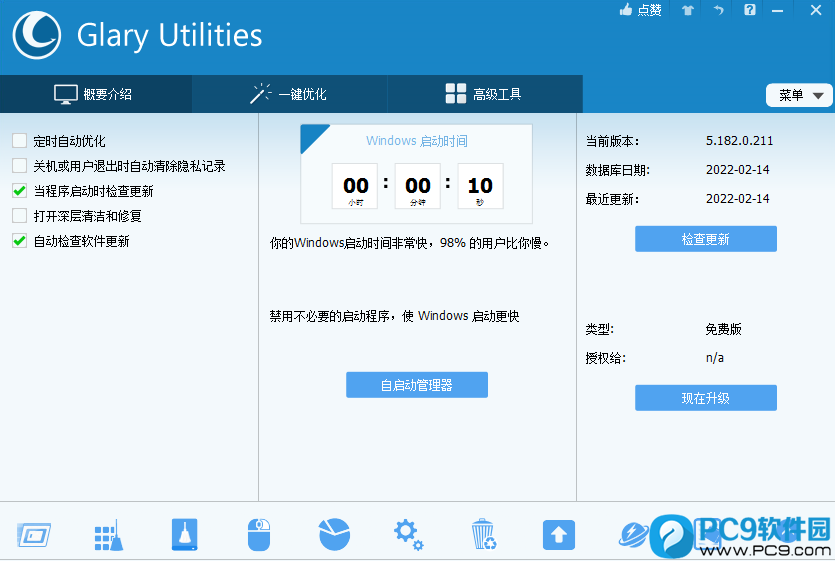The width and height of the screenshot is (835, 561).
Task: Click the seconds counter showing 10
Action: (480, 186)
